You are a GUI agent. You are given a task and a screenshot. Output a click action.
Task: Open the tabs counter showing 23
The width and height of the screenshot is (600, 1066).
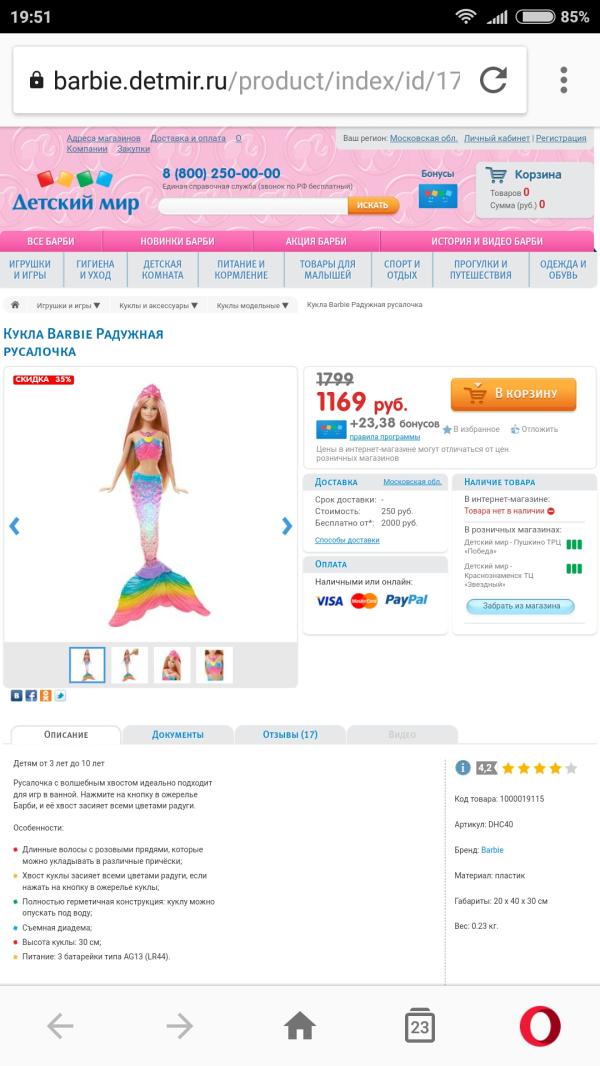419,1026
